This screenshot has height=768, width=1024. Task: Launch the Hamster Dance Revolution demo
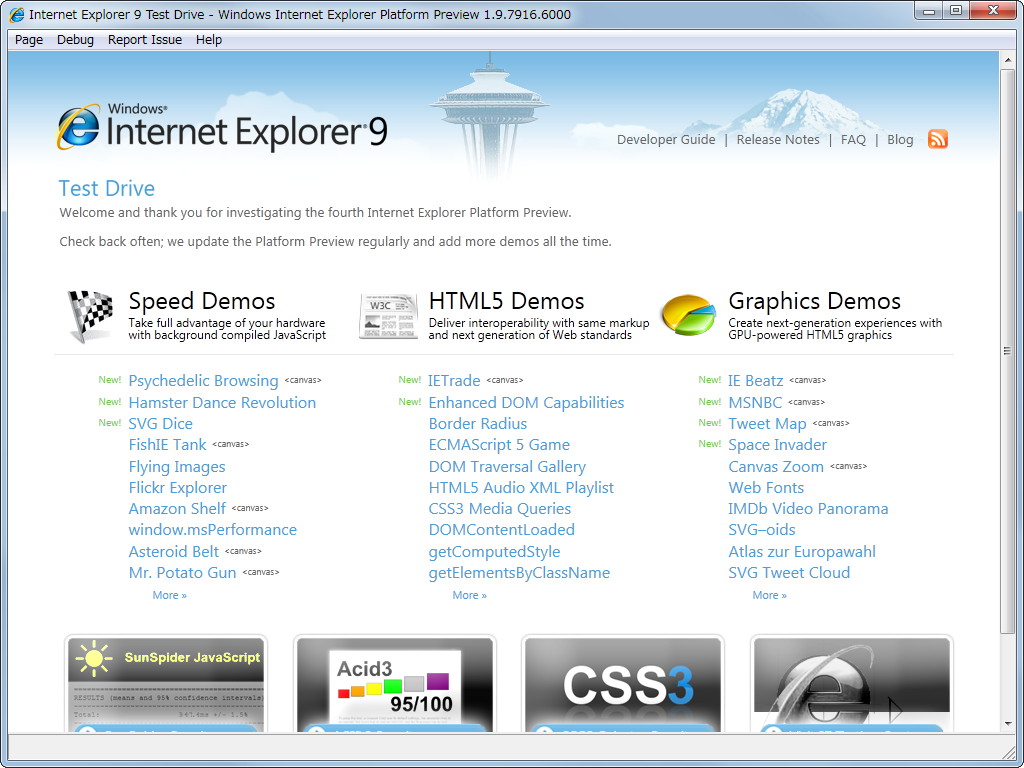click(222, 401)
